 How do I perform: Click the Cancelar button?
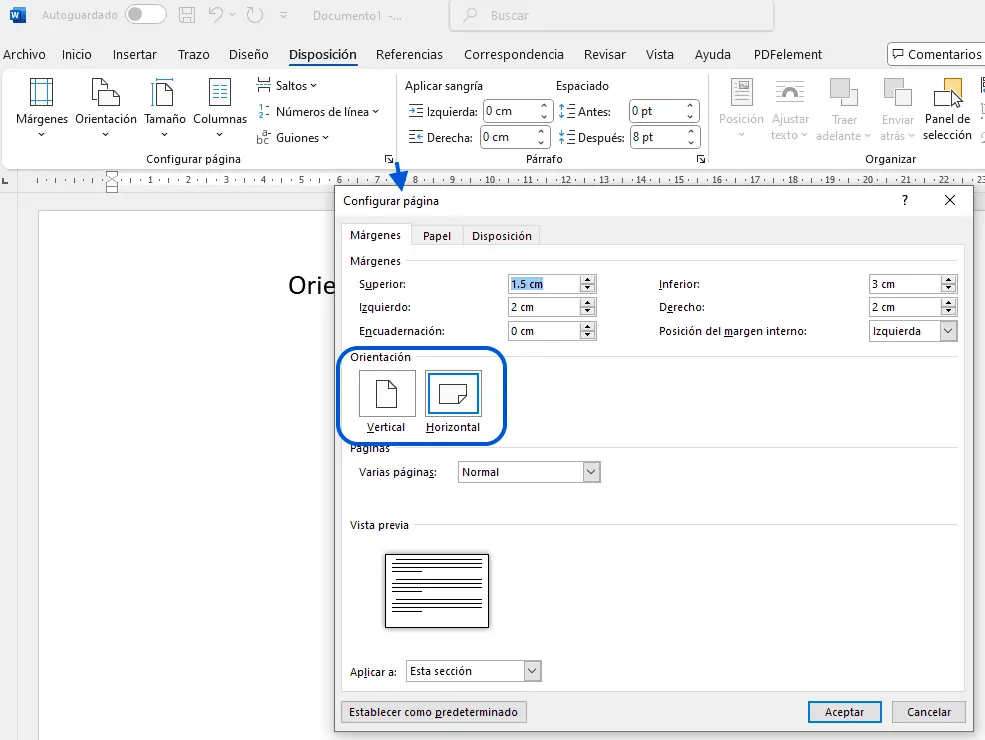click(928, 712)
